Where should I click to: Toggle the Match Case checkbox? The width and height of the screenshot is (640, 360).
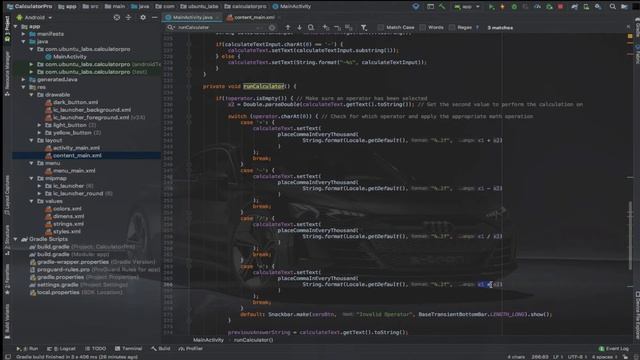[x=380, y=27]
